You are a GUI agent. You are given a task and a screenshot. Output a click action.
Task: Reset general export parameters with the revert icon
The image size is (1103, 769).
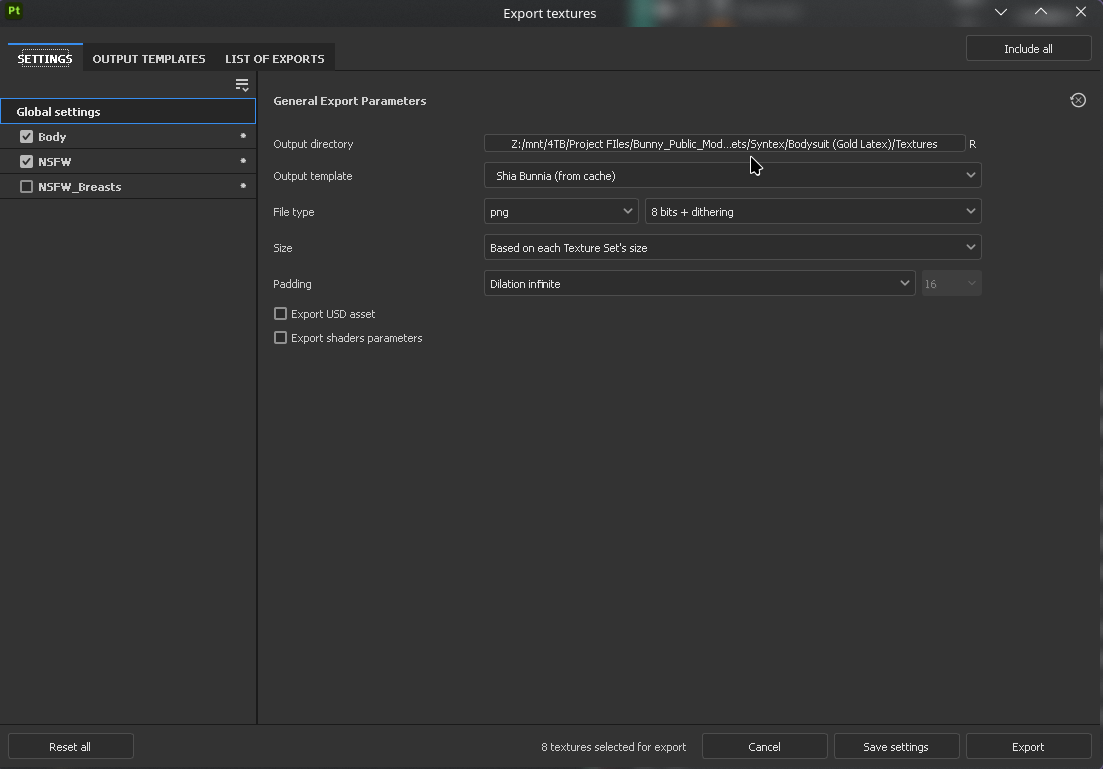click(x=1078, y=100)
